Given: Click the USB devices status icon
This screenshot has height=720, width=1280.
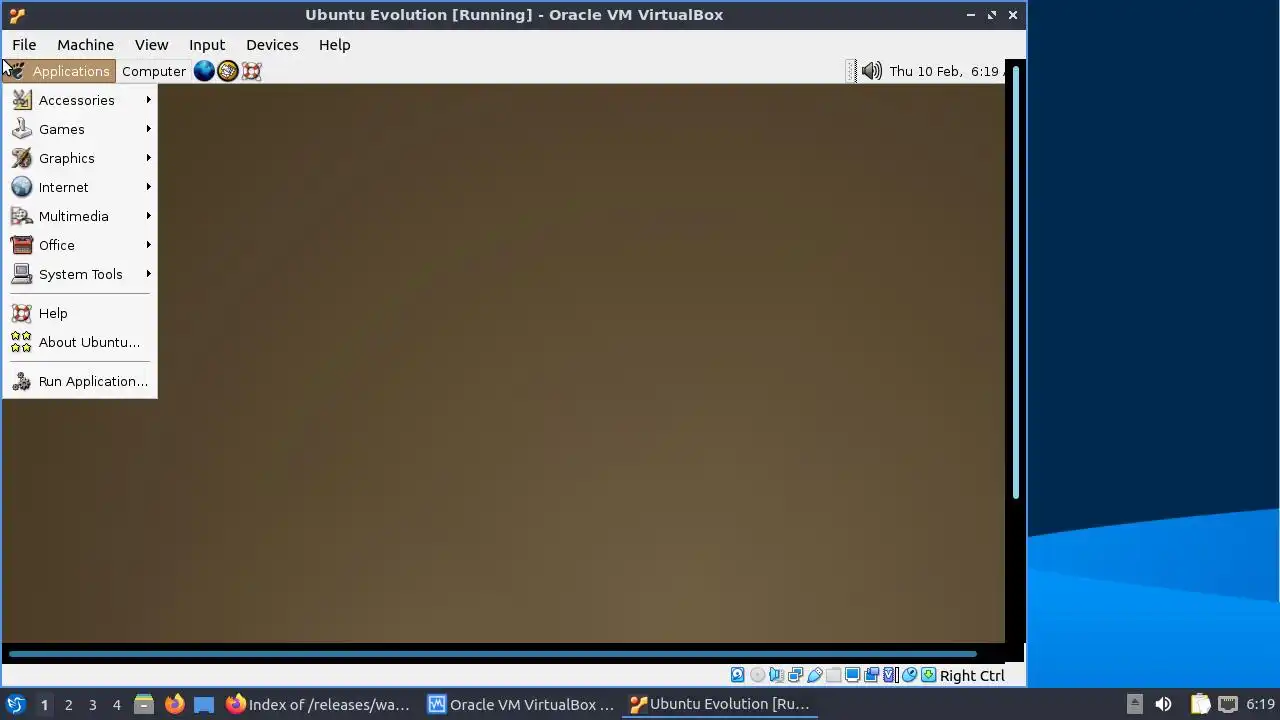Looking at the screenshot, I should [815, 675].
